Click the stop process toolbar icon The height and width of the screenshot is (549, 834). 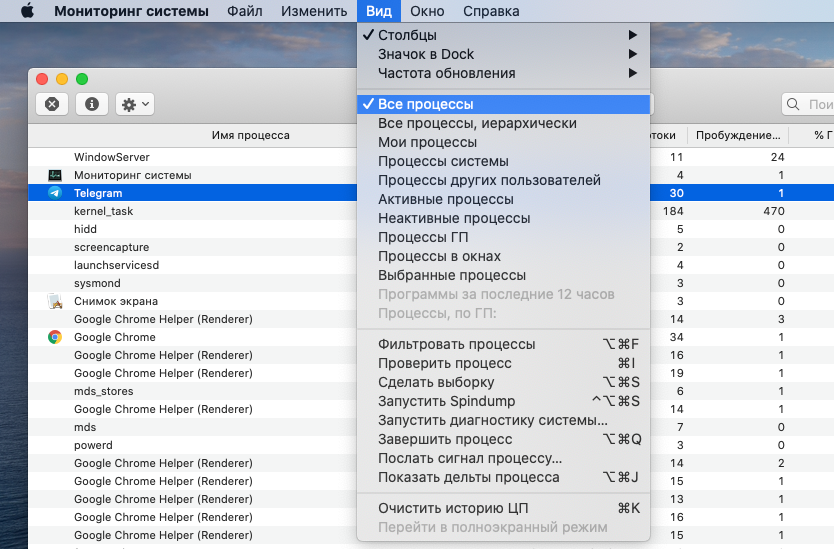coord(52,104)
